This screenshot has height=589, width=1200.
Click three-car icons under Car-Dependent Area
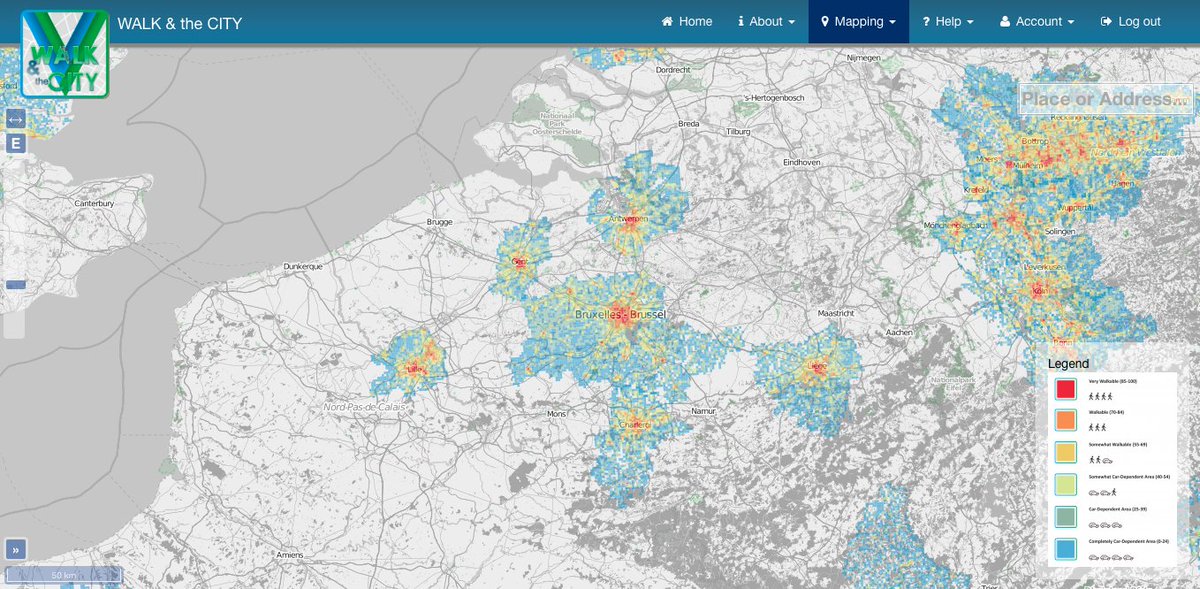(x=1104, y=525)
